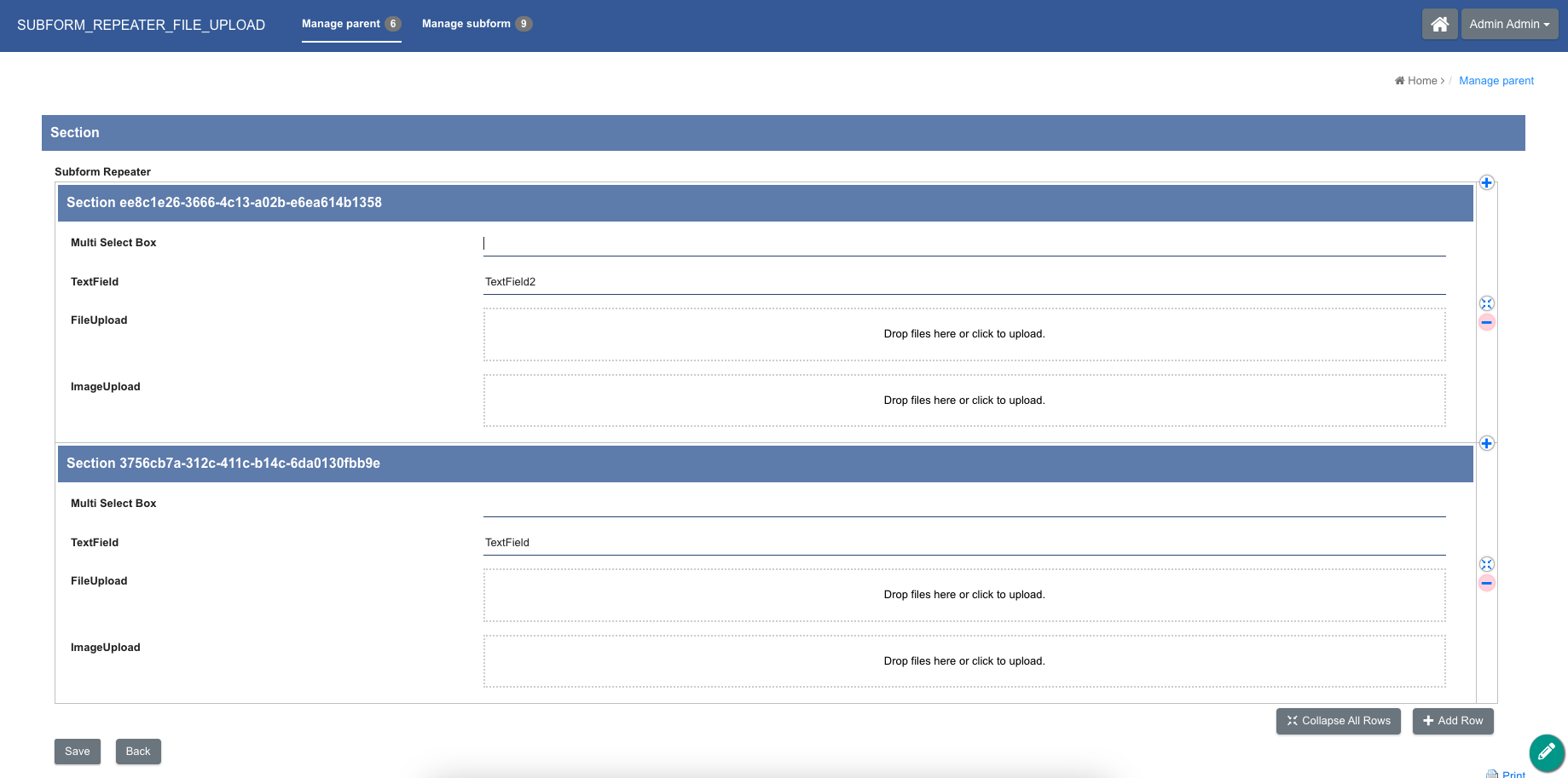Click SUBFORM_REPEATER_FILE_UPLOAD app title

pos(142,25)
